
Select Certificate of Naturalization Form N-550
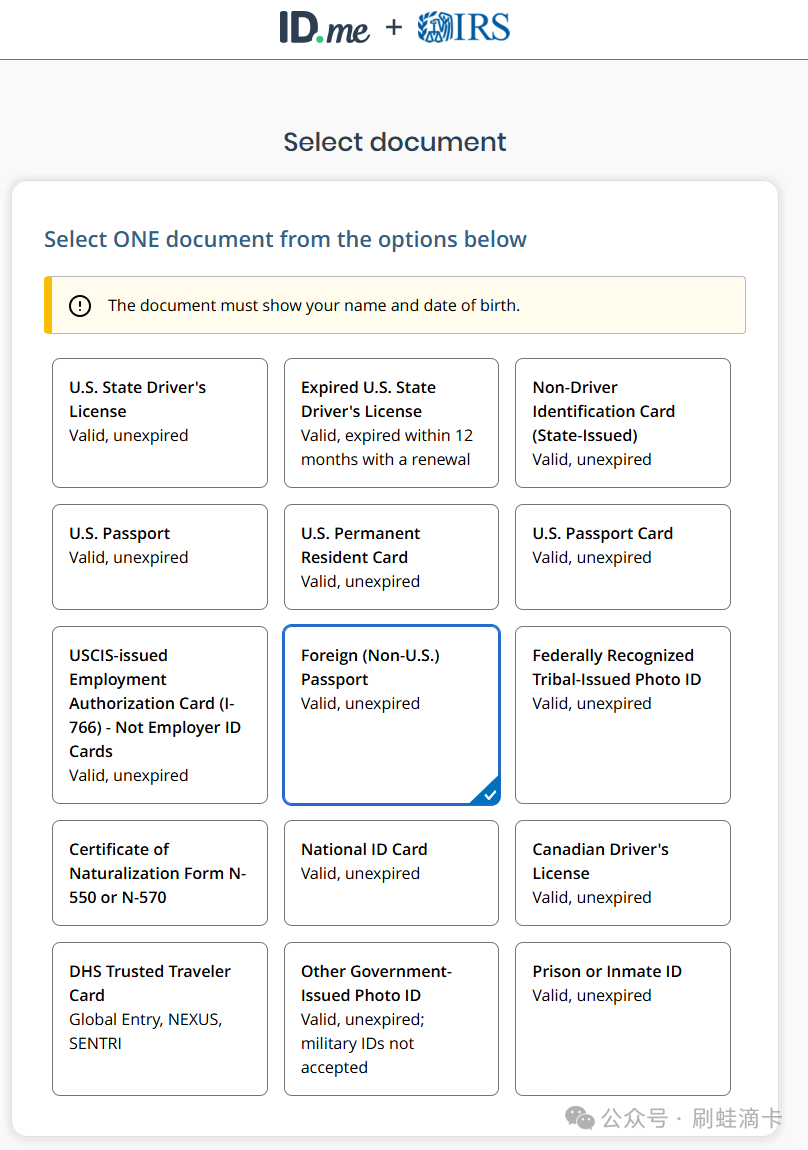(x=160, y=873)
